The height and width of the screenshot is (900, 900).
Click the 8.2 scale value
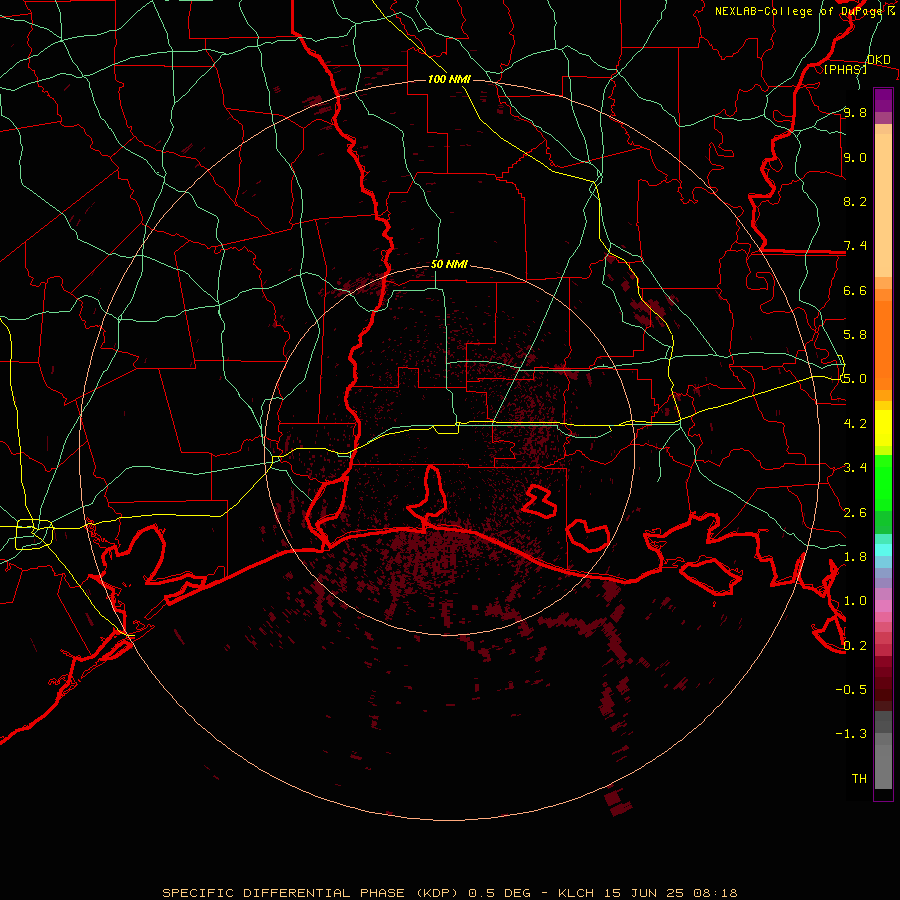click(855, 202)
